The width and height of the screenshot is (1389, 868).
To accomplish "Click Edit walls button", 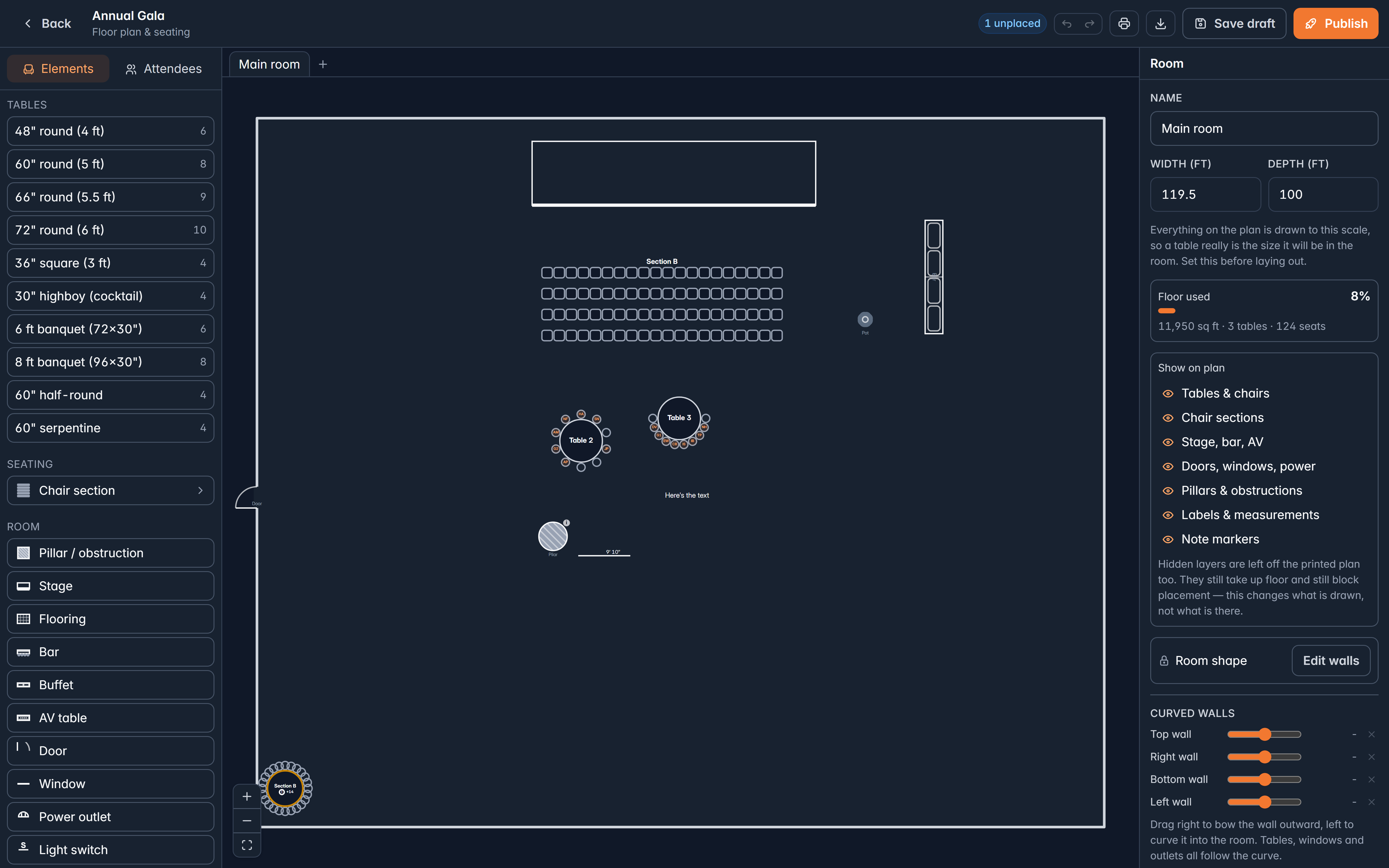I will [x=1331, y=660].
